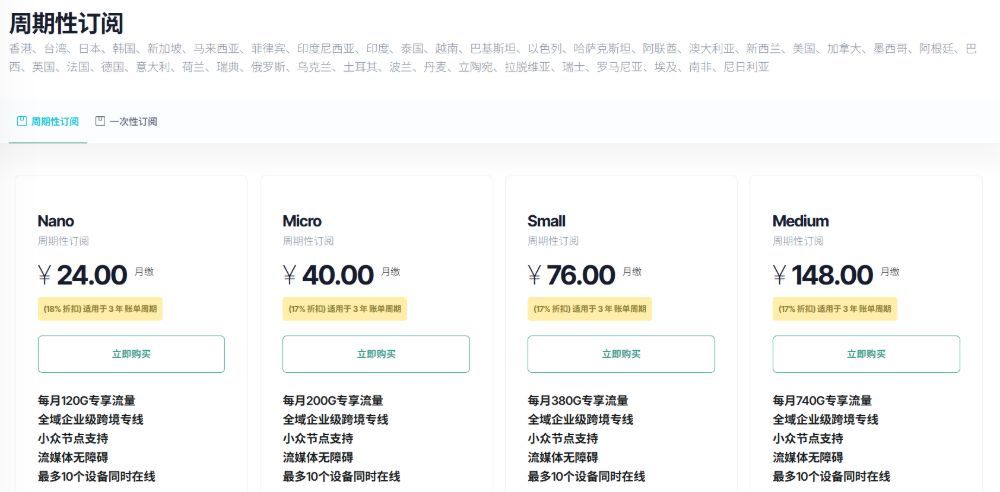Click the ¥24.00 monthly price
1000x492 pixels.
tap(83, 275)
